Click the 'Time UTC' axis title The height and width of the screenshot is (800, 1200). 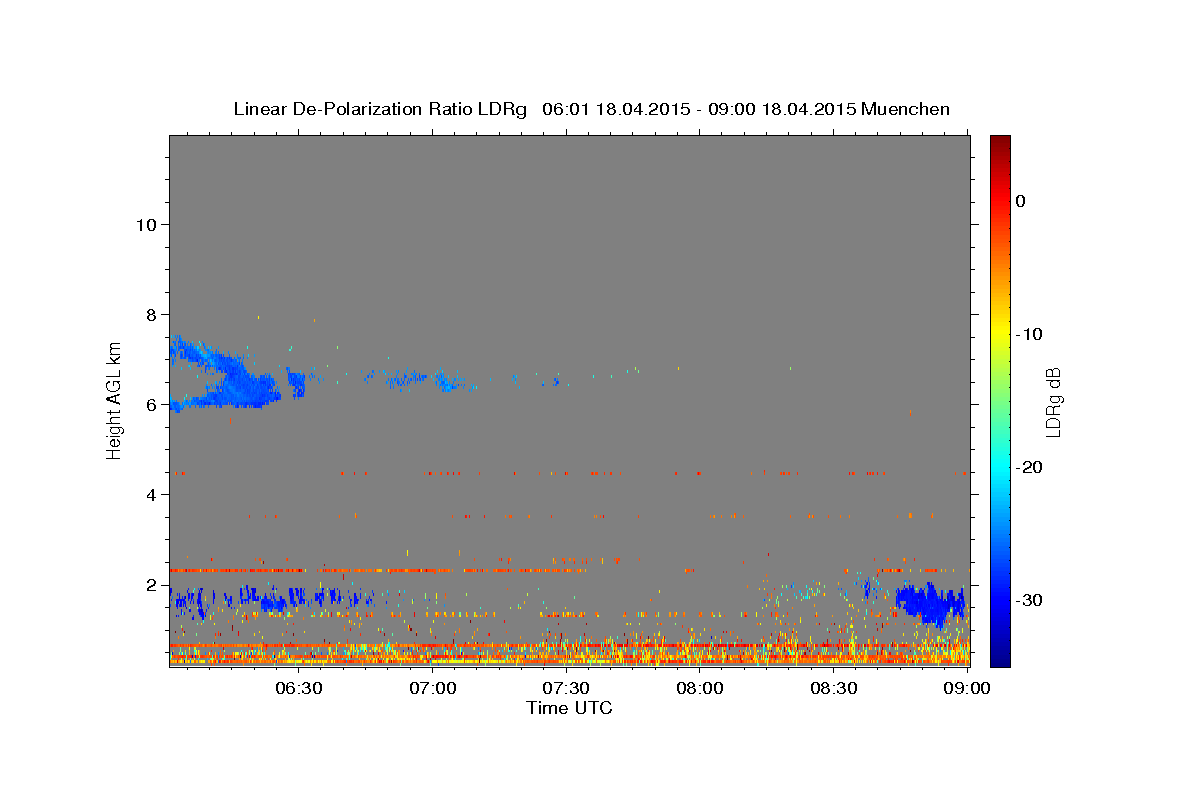pyautogui.click(x=569, y=708)
